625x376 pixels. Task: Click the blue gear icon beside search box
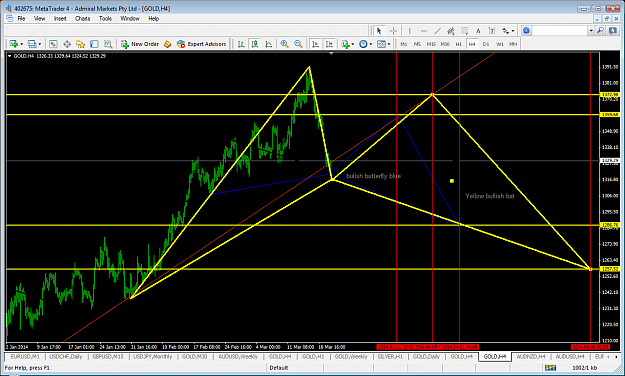pos(527,31)
